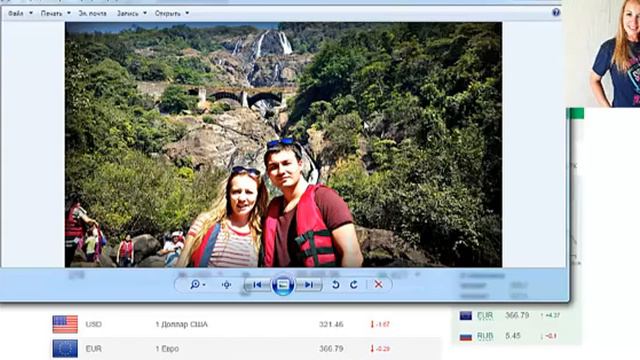This screenshot has height=360, width=640.
Task: Open the Открыть menu
Action: click(168, 13)
